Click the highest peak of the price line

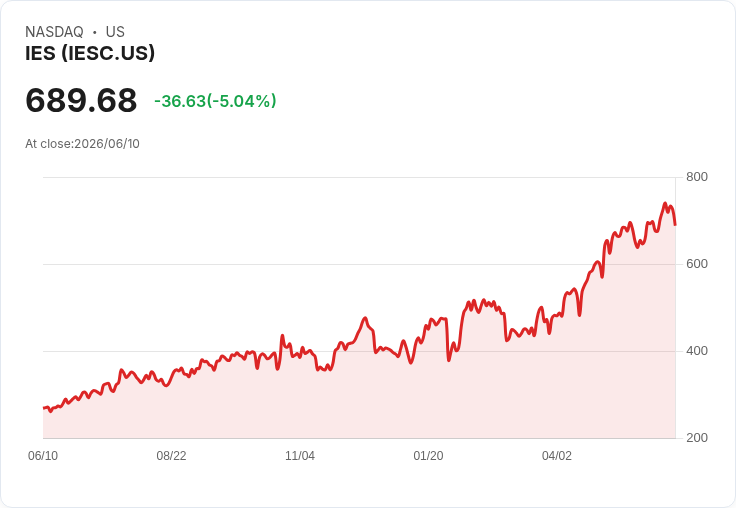point(665,203)
